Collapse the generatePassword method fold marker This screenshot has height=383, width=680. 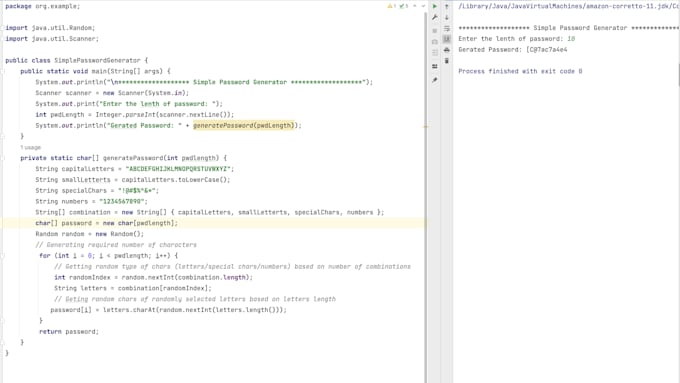pos(2,158)
